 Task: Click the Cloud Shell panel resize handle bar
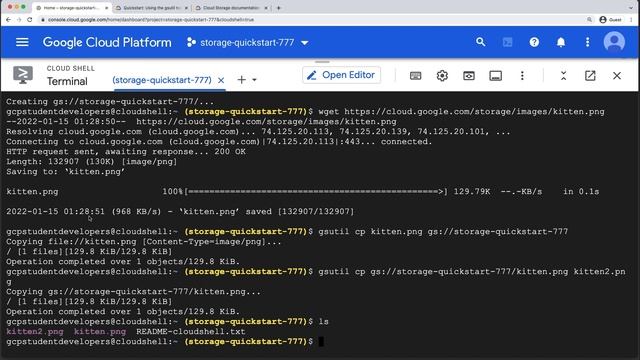[322, 62]
